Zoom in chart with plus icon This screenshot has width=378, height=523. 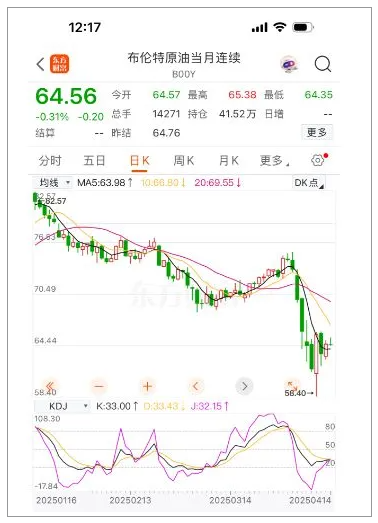click(147, 386)
